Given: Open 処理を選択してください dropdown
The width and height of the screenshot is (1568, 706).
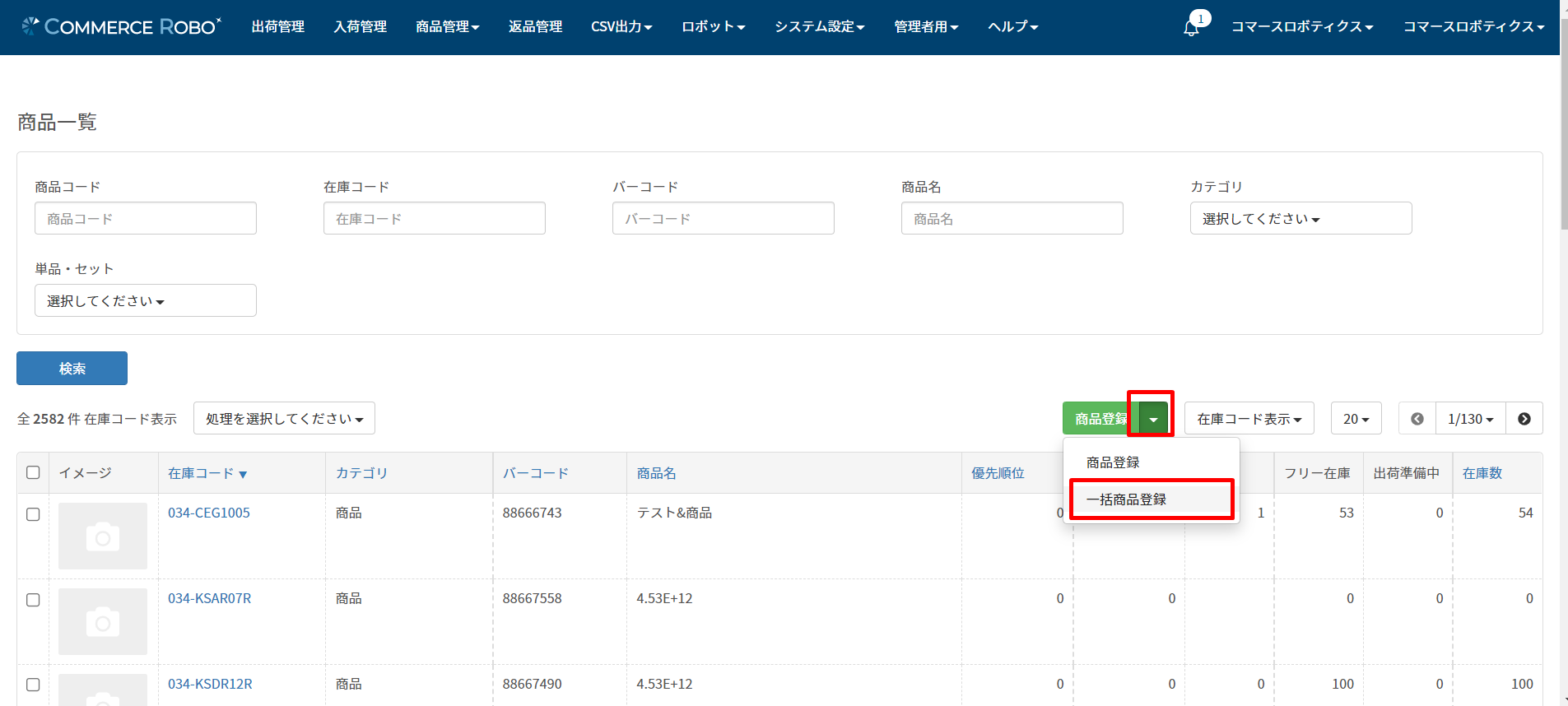Looking at the screenshot, I should [284, 418].
